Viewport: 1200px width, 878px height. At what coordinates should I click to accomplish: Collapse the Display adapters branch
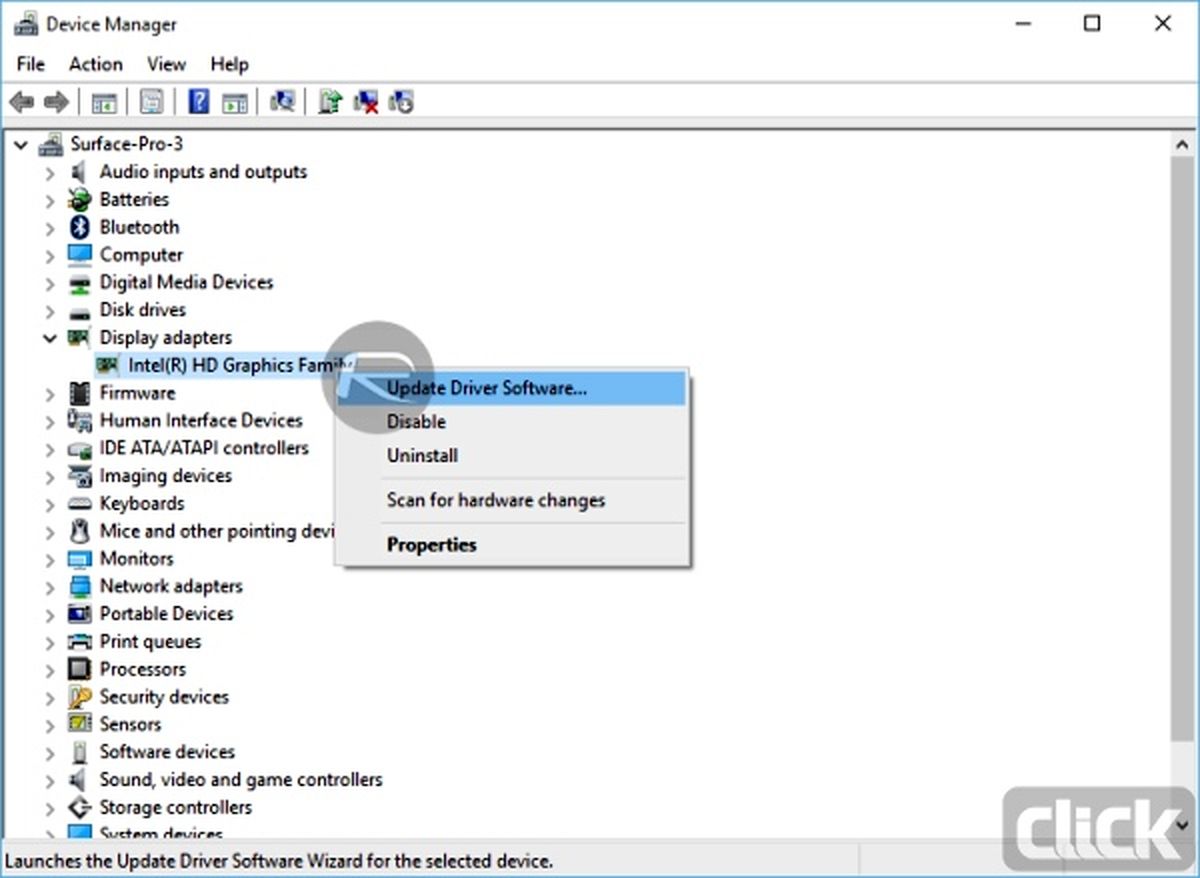50,338
